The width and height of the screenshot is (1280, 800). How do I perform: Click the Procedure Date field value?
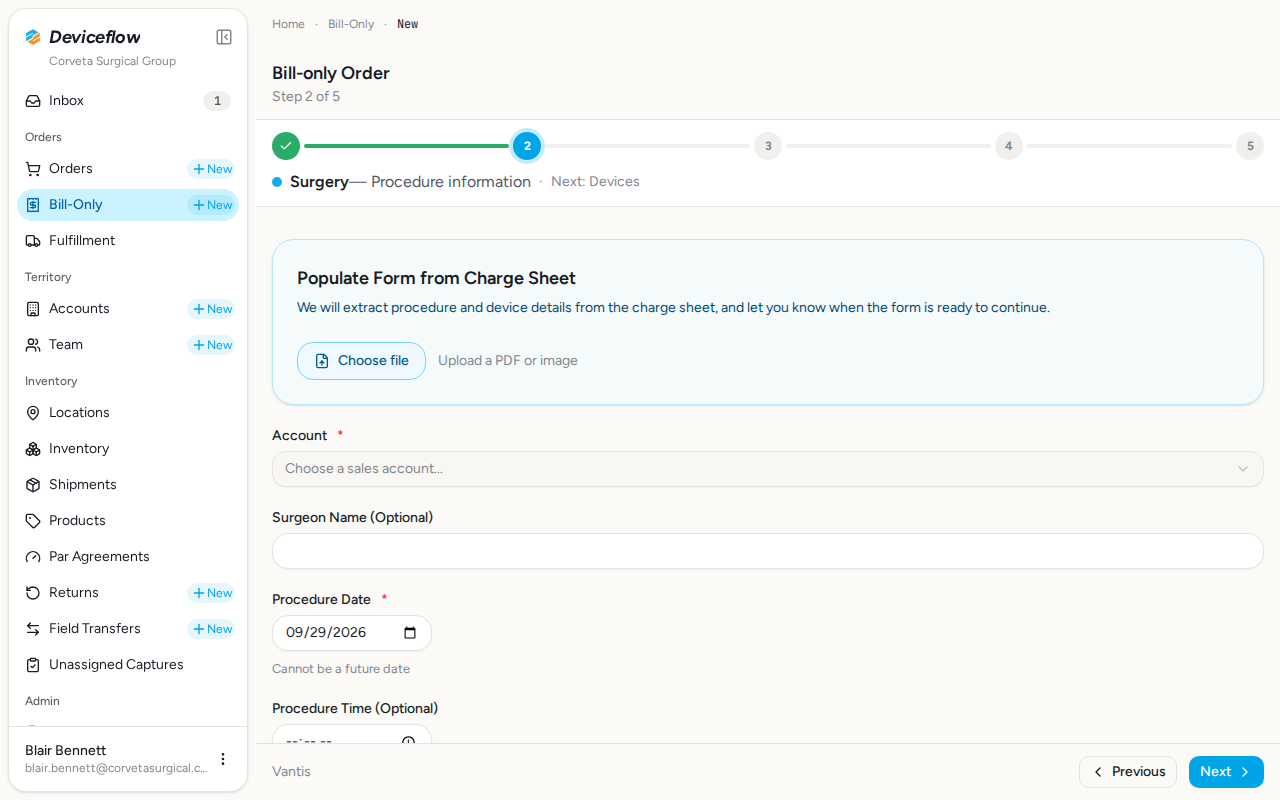tap(326, 633)
